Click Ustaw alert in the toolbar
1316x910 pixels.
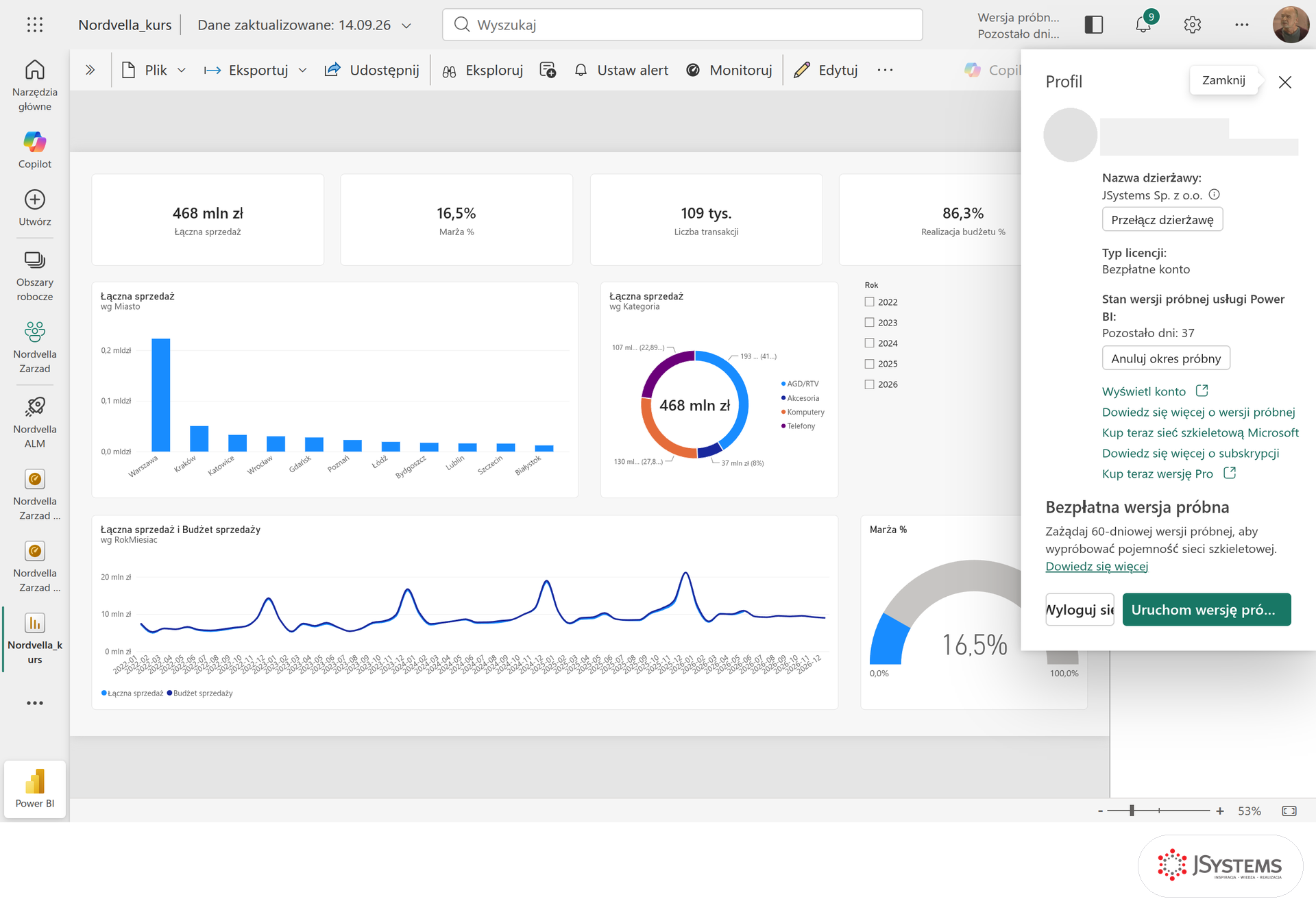[621, 70]
